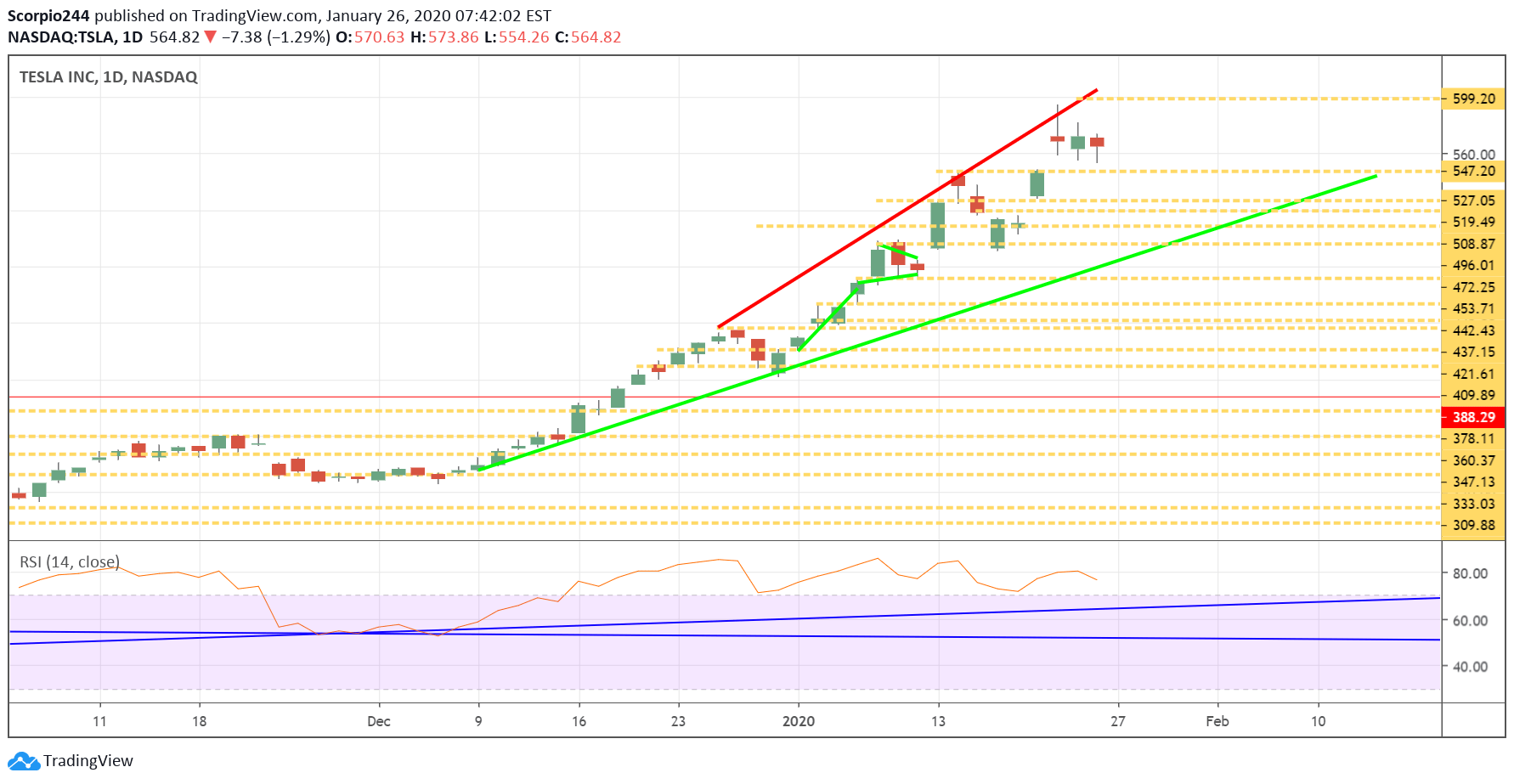Click the last red candlestick

pyautogui.click(x=1097, y=143)
